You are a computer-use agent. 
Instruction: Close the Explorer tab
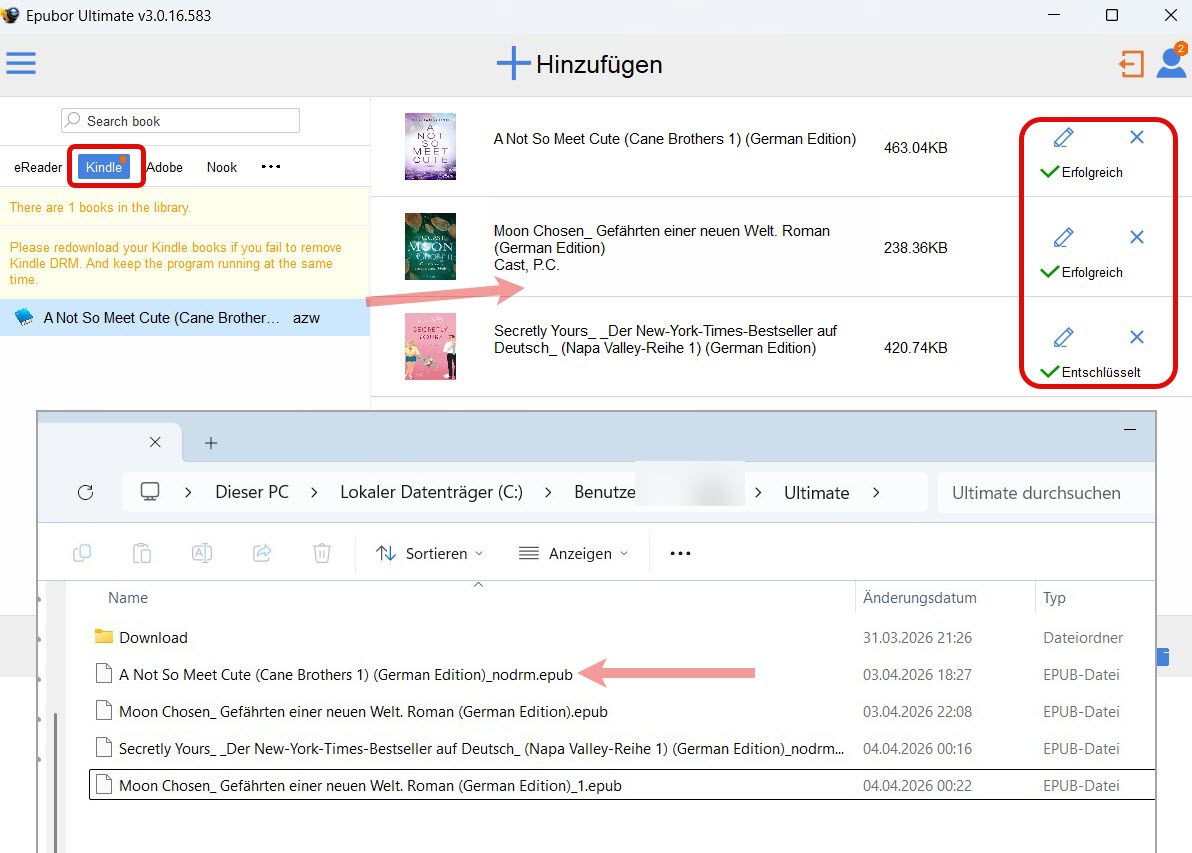coord(155,442)
